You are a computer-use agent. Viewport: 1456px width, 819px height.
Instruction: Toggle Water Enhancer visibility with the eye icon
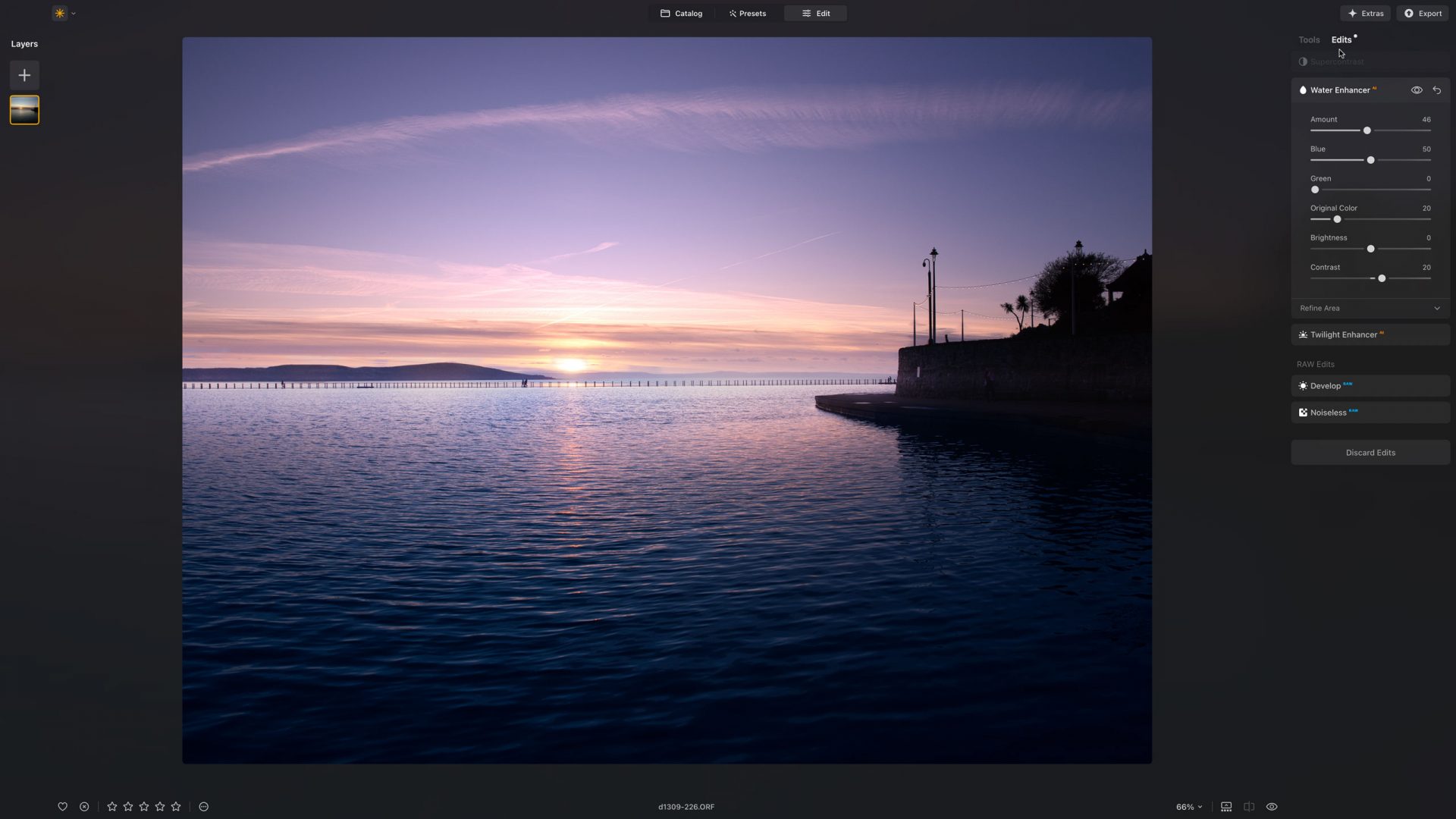1417,89
